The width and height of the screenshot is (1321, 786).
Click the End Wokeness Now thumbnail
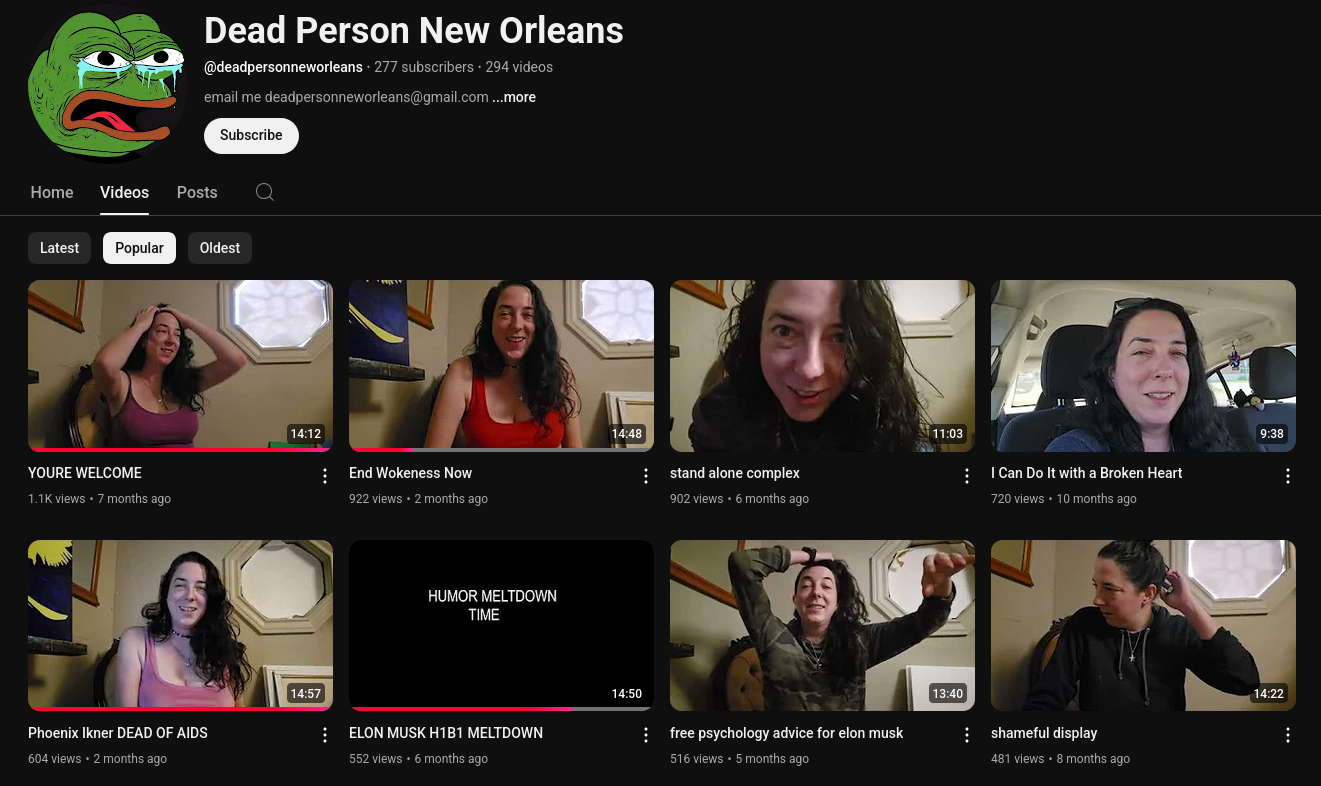tap(501, 365)
